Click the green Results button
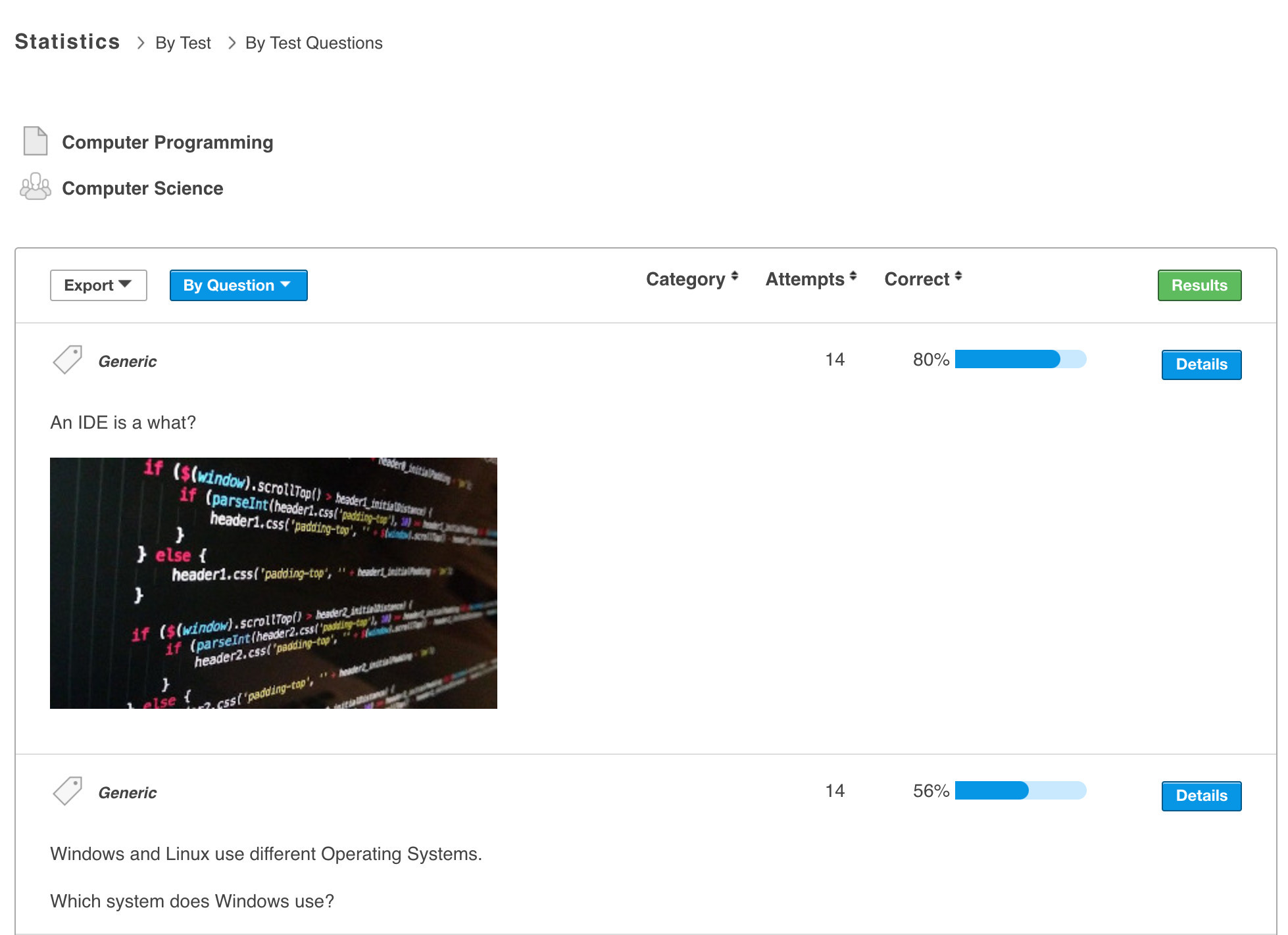 [x=1199, y=285]
